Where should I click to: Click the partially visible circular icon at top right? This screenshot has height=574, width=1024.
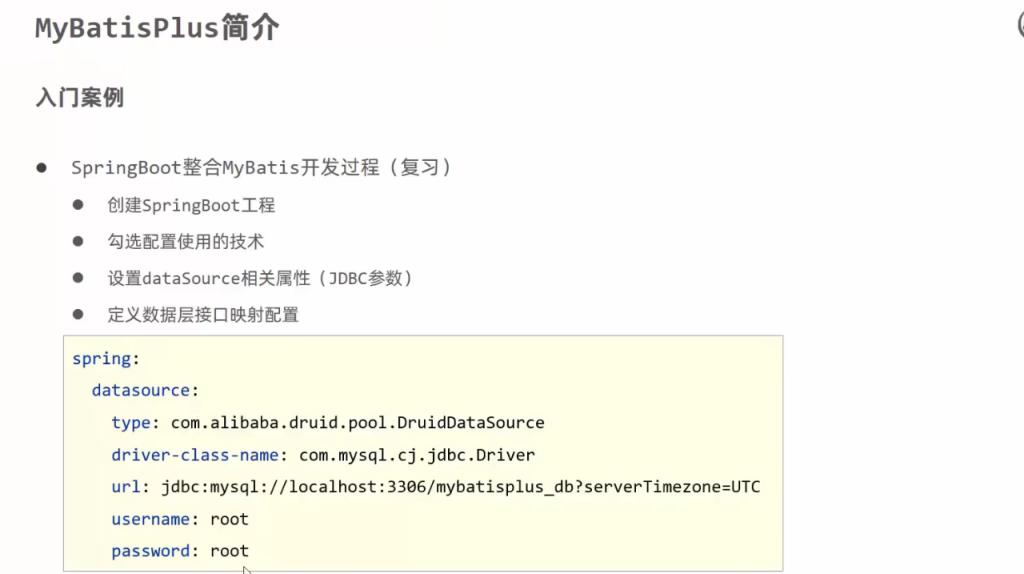click(x=1017, y=27)
